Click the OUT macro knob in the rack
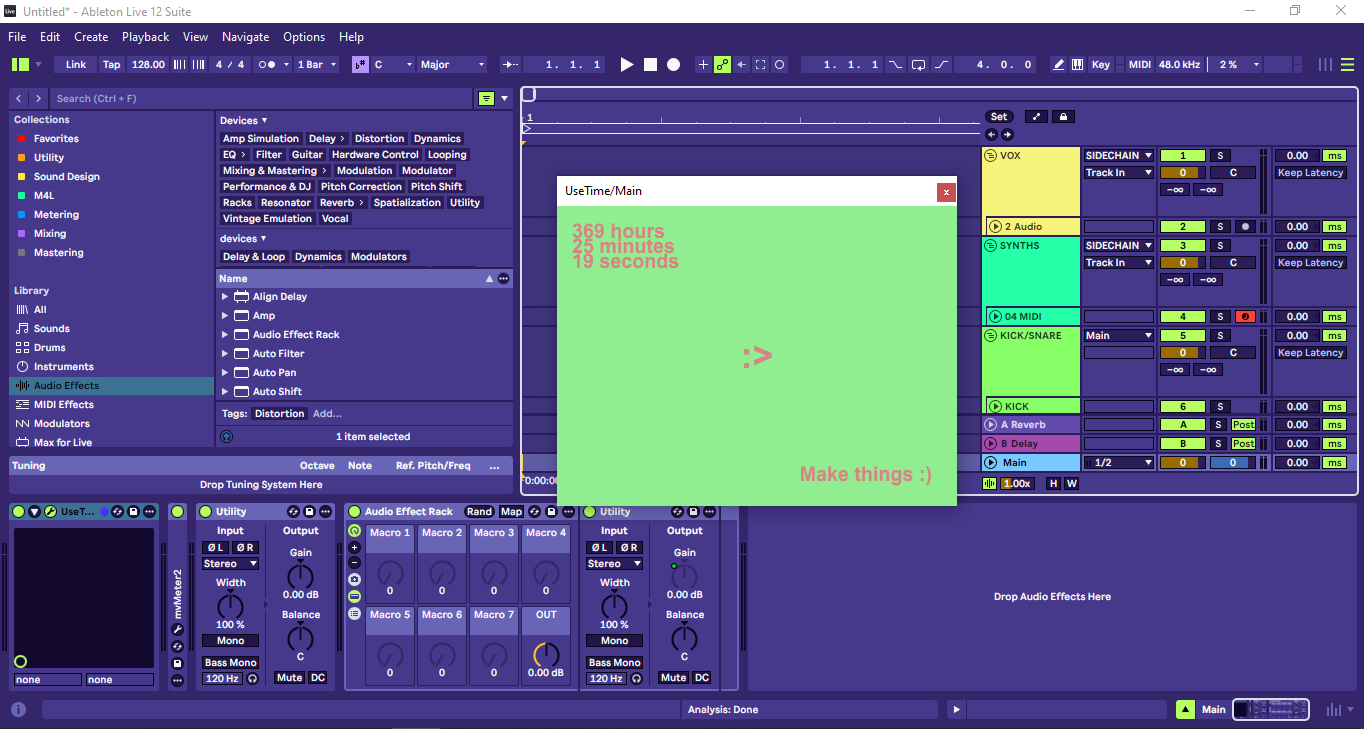Screen dimensions: 1364x729 [546, 655]
